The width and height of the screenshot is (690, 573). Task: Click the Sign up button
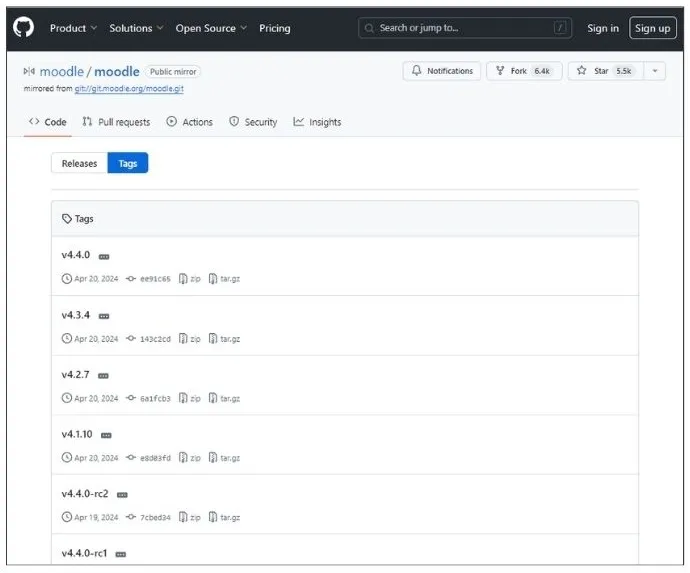coord(652,28)
